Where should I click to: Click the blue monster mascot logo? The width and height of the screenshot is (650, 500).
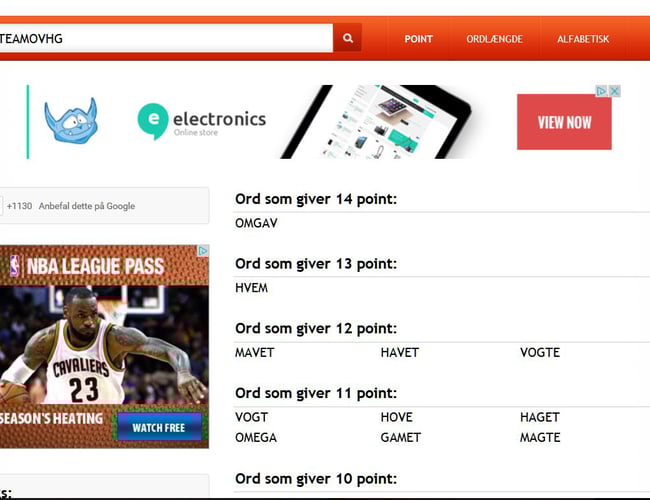click(71, 121)
